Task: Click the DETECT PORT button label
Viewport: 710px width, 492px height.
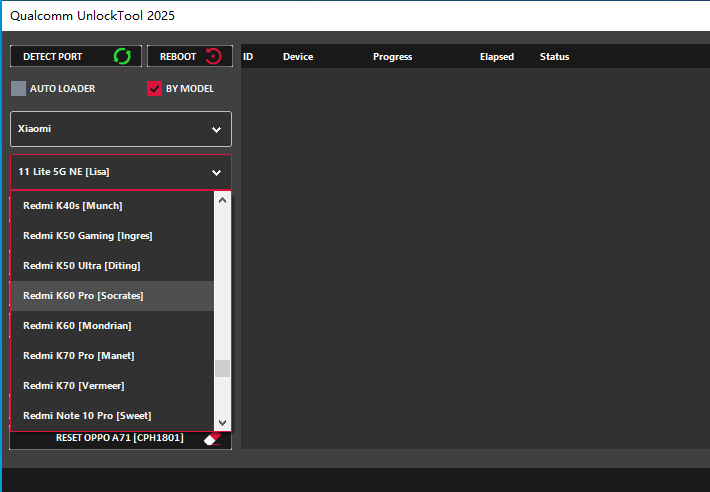Action: click(53, 57)
